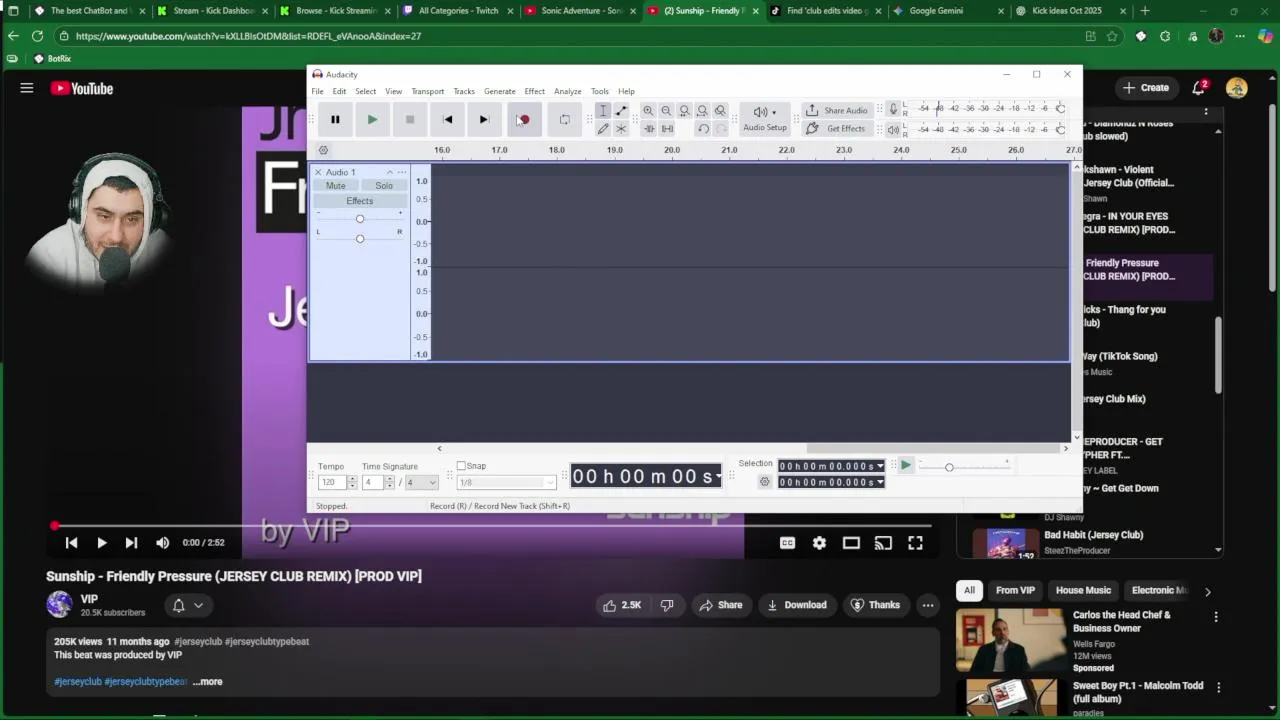The width and height of the screenshot is (1280, 720).
Task: Select the Envelope tool in Audacity
Action: (621, 111)
